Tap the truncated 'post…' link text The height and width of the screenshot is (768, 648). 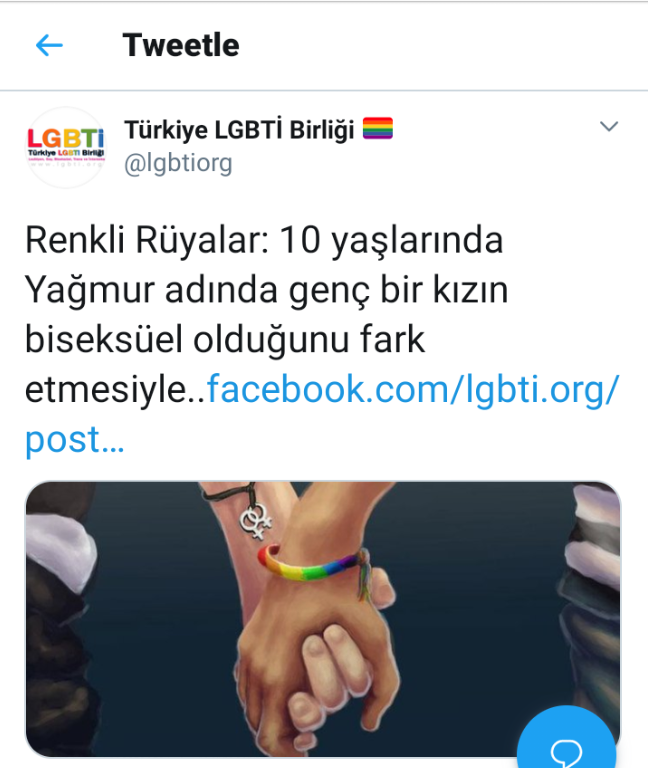(x=74, y=439)
